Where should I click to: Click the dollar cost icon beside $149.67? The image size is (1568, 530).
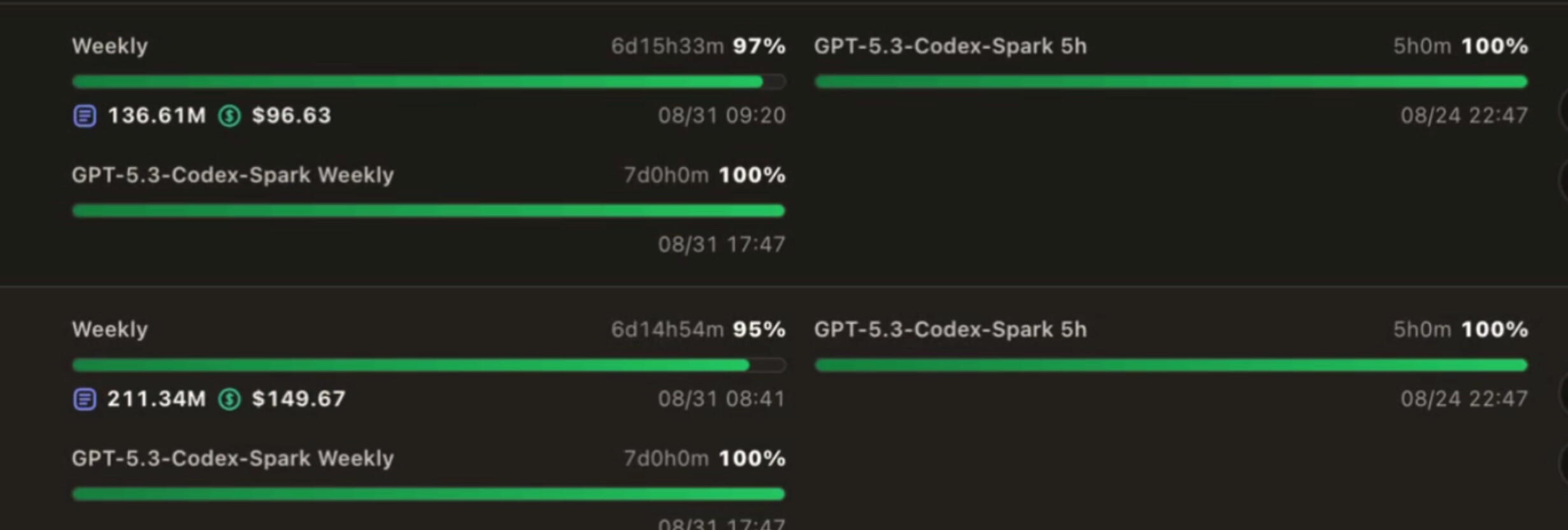229,399
